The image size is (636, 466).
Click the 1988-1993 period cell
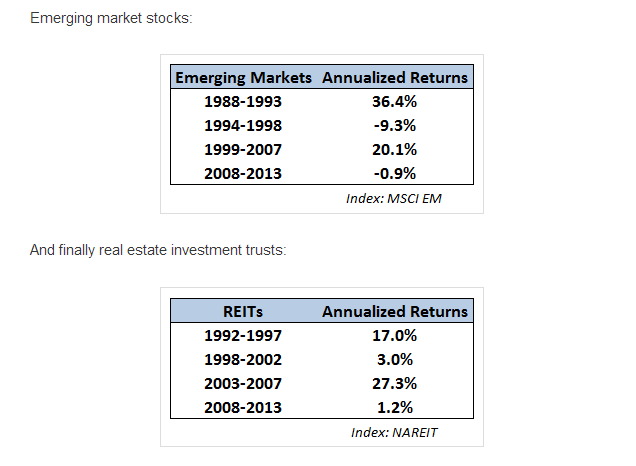243,101
